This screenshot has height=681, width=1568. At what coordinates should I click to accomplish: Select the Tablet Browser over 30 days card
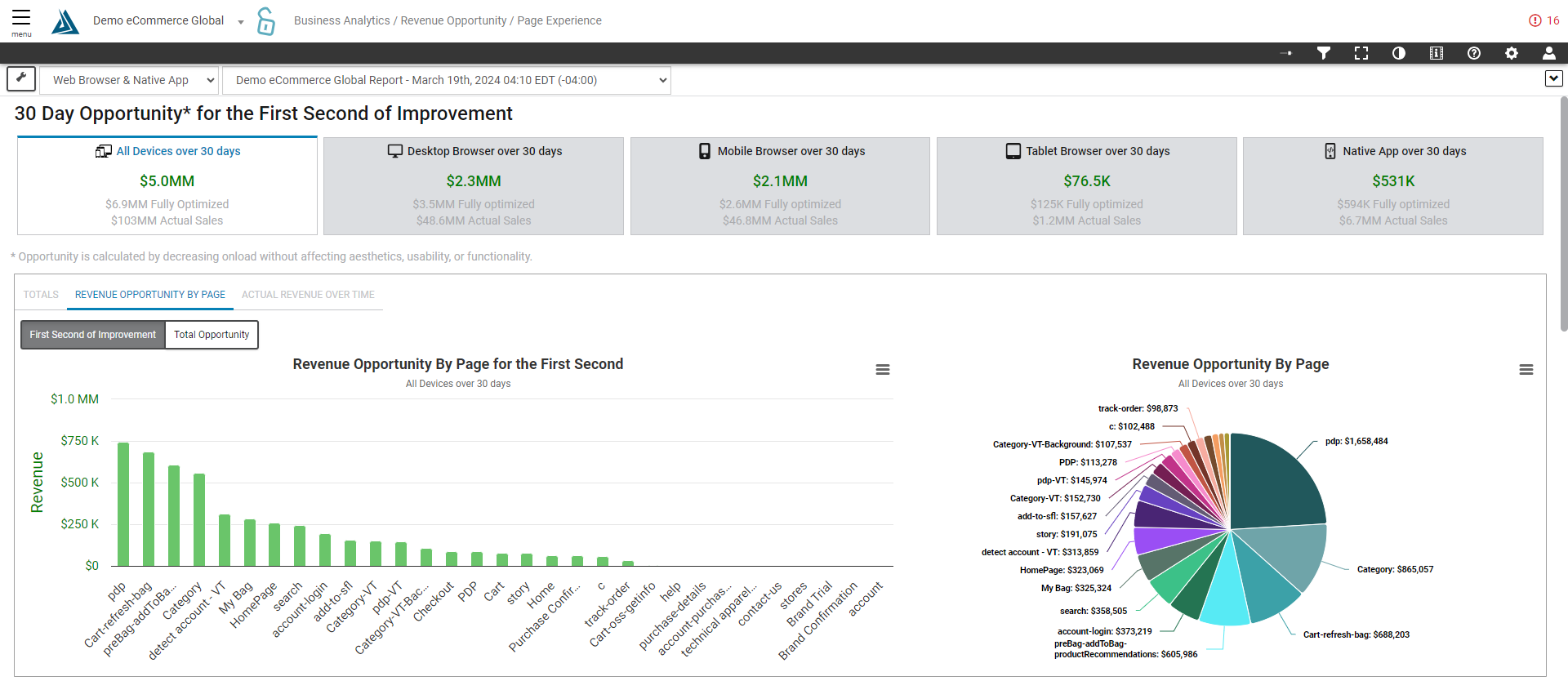pos(1087,186)
